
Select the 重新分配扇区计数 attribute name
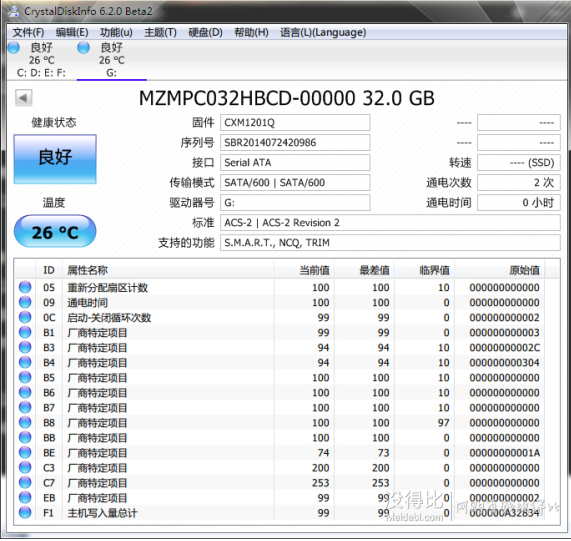point(107,288)
